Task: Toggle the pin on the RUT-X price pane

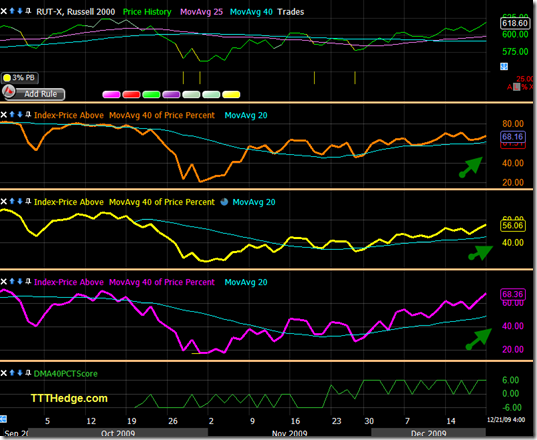Action: click(x=28, y=11)
